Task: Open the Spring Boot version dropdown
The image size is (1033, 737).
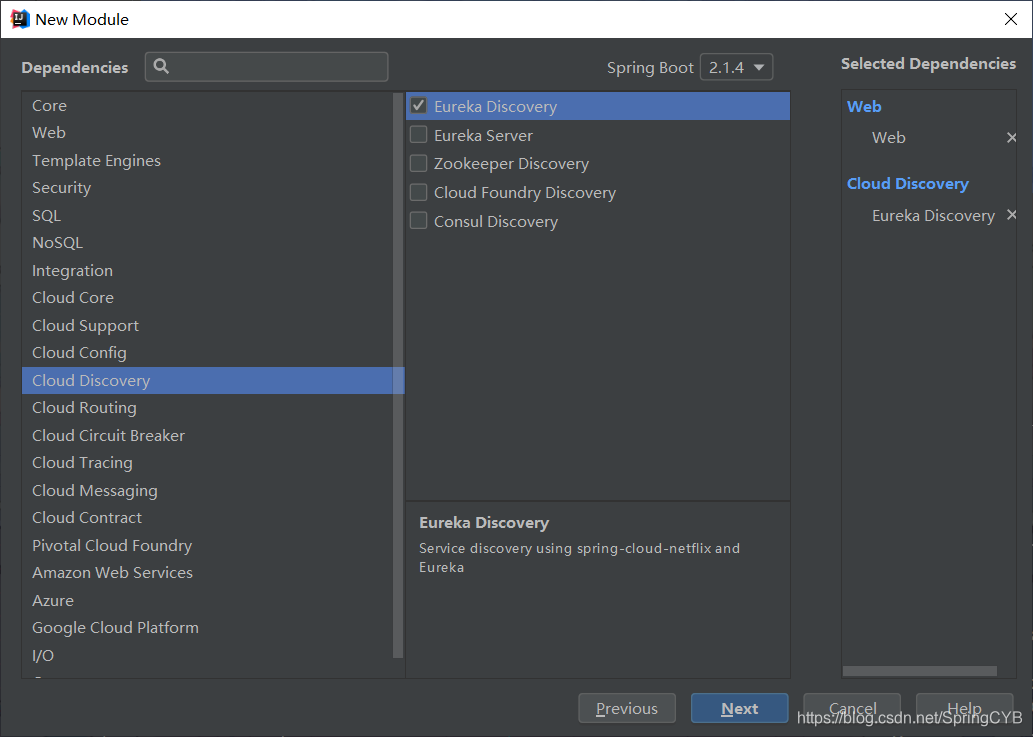Action: pyautogui.click(x=736, y=67)
